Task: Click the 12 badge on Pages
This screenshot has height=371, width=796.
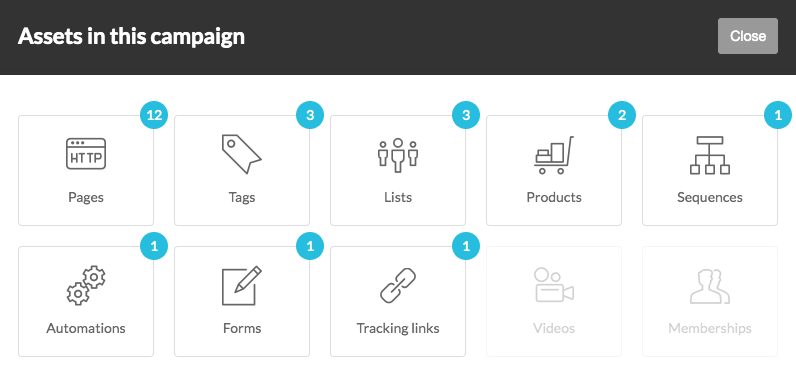Action: tap(154, 115)
